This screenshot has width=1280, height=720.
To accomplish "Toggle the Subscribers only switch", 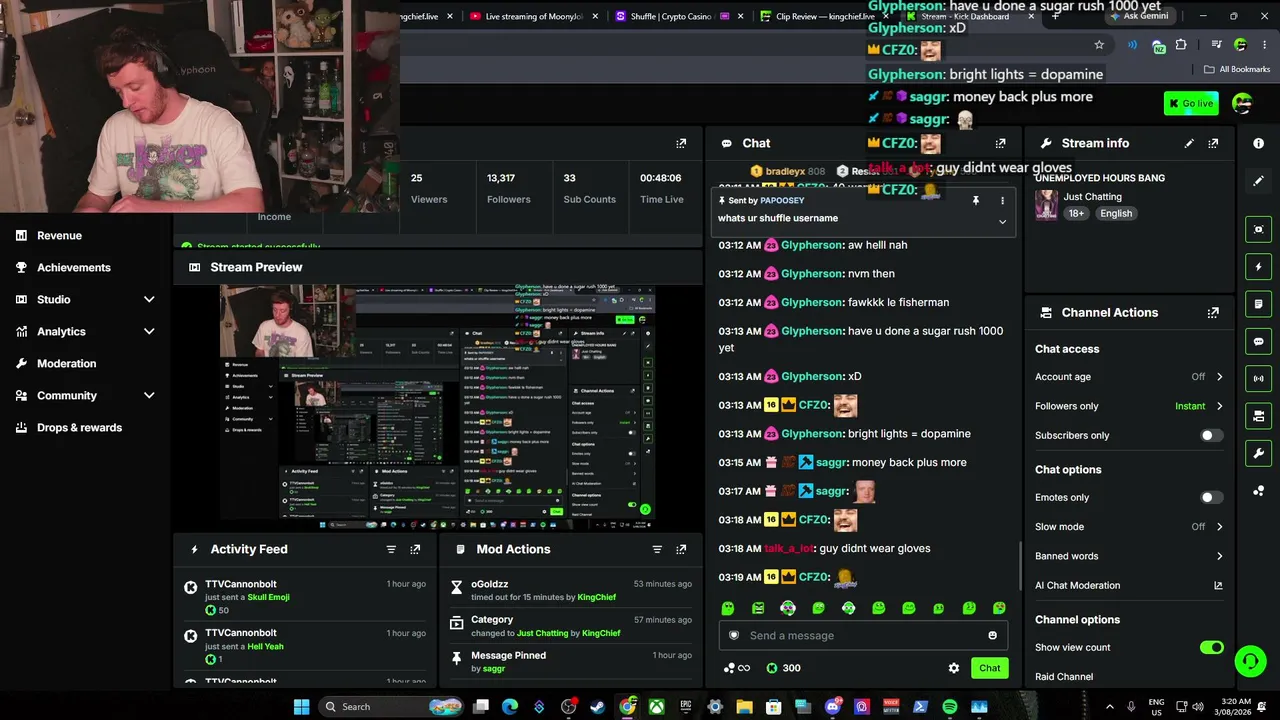I will click(1211, 435).
